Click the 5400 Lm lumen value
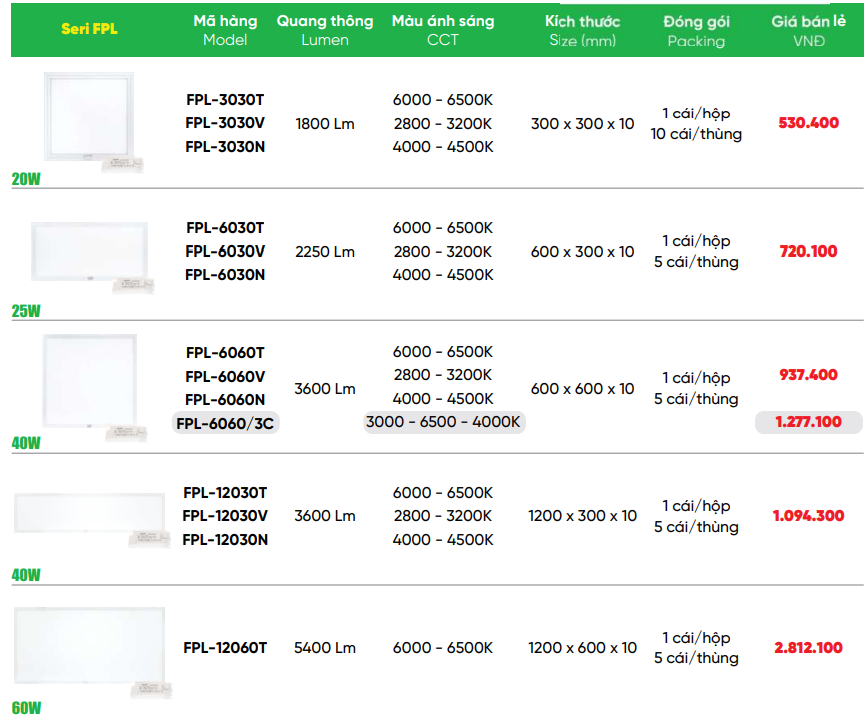The height and width of the screenshot is (715, 867). [325, 648]
